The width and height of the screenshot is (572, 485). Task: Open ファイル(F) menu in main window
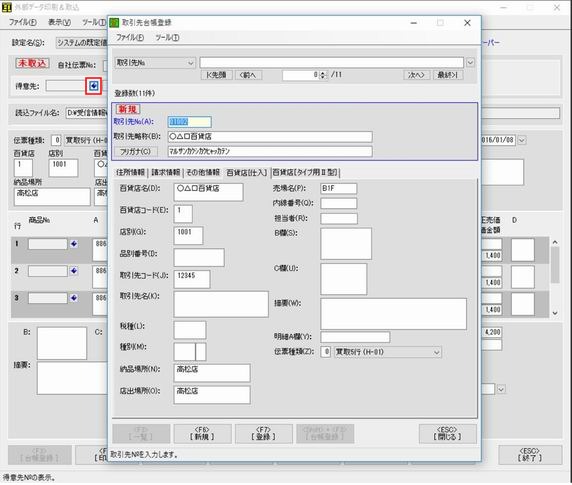(23, 22)
